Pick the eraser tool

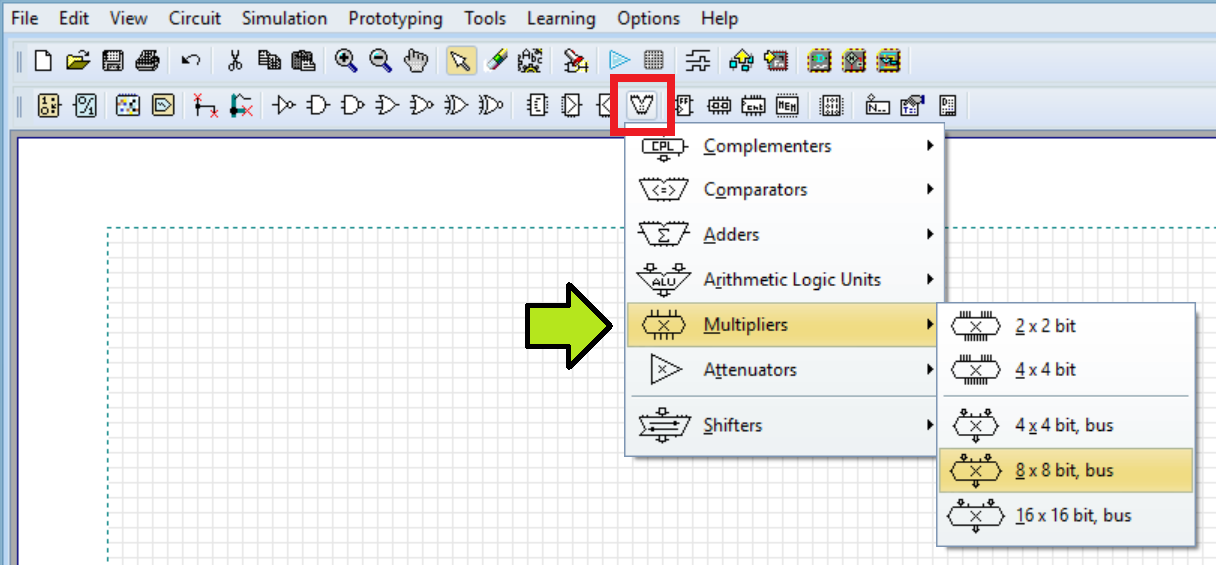pyautogui.click(x=495, y=61)
